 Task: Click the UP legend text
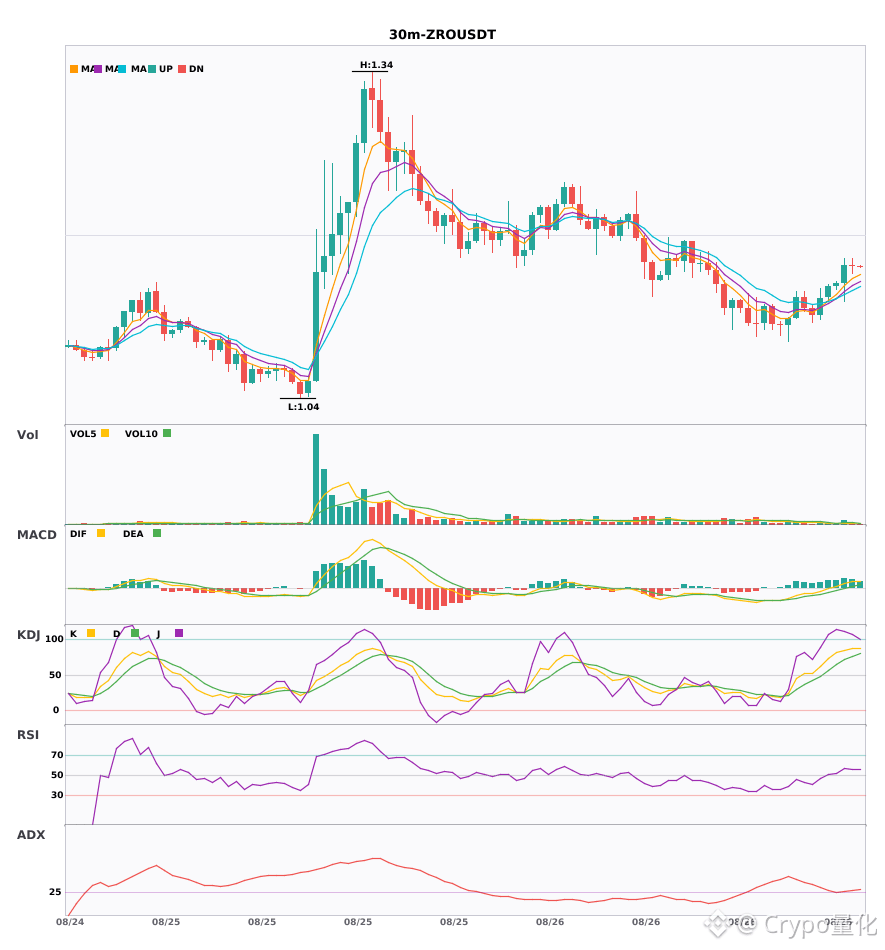[166, 69]
